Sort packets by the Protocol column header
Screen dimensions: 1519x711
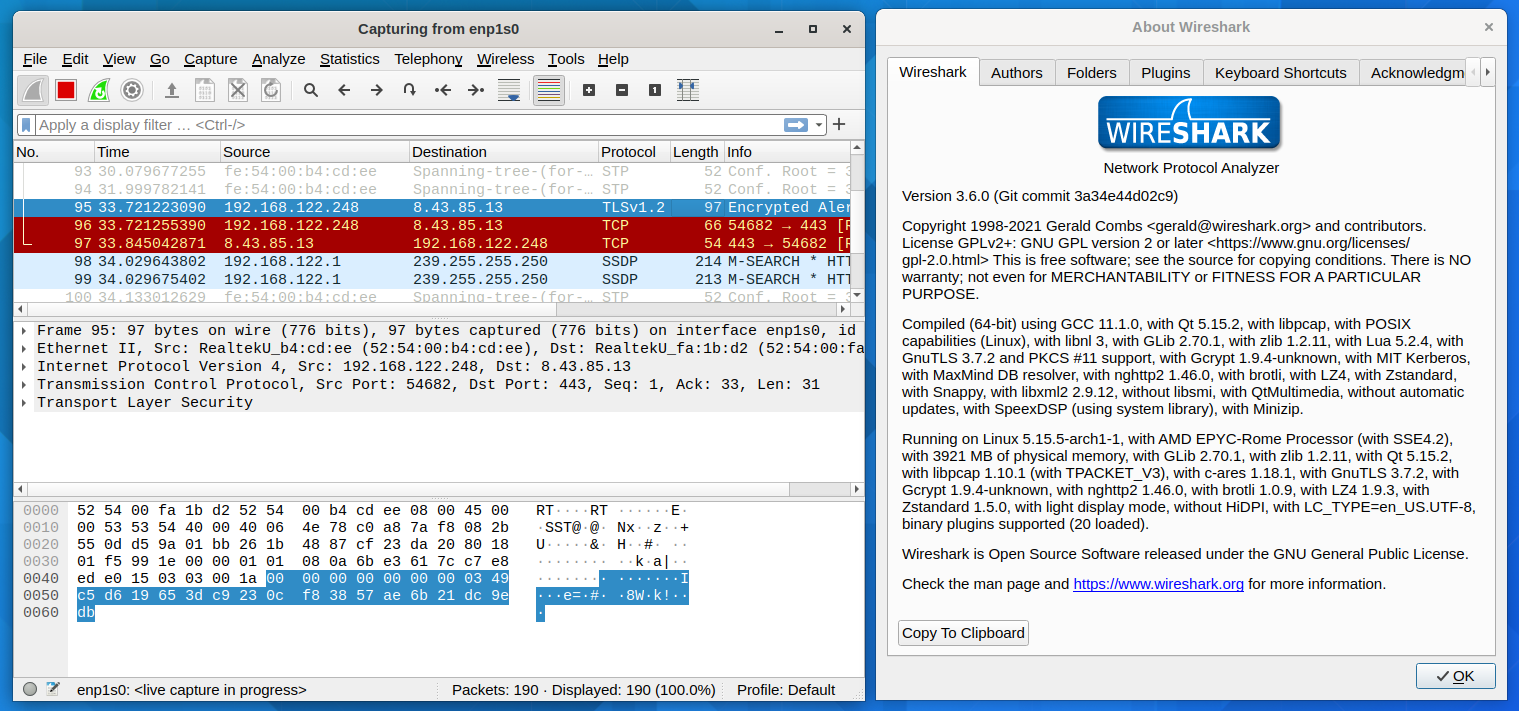[x=634, y=152]
